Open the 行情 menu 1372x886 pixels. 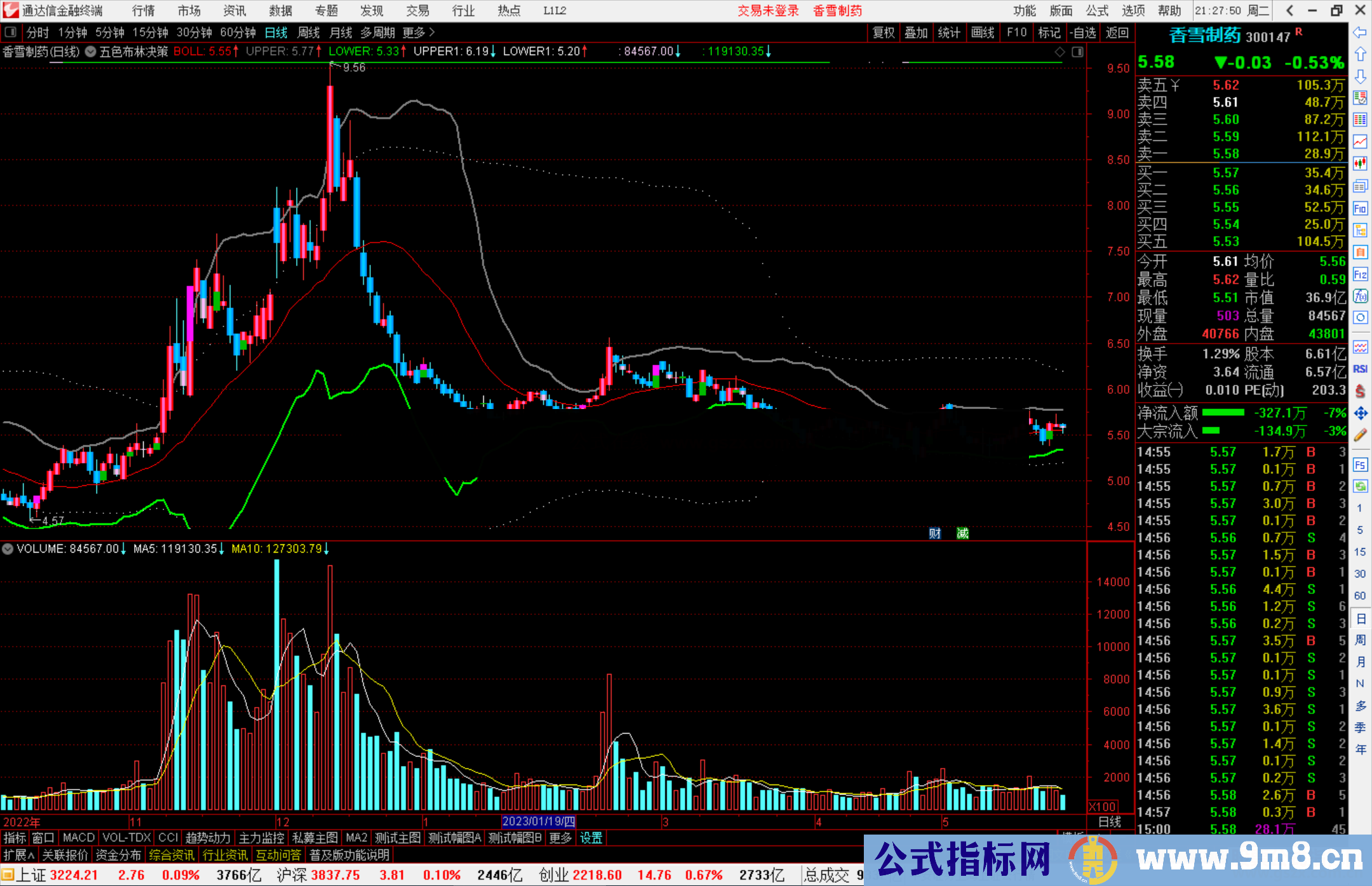(x=143, y=10)
